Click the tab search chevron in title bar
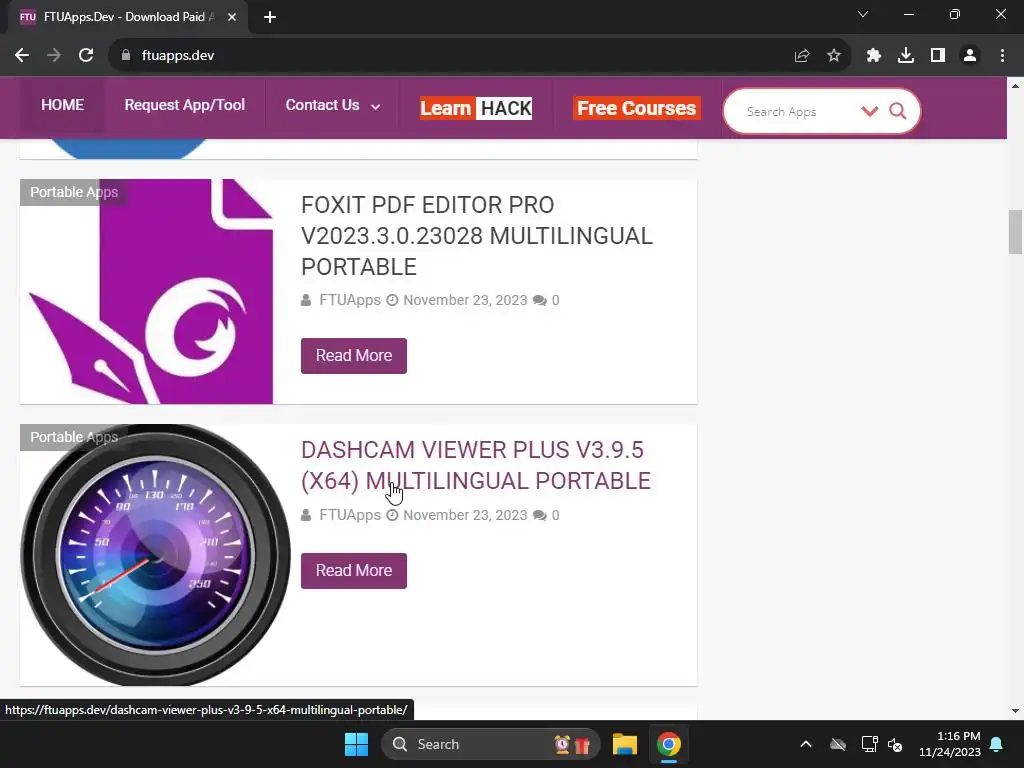The height and width of the screenshot is (768, 1024). pos(863,14)
